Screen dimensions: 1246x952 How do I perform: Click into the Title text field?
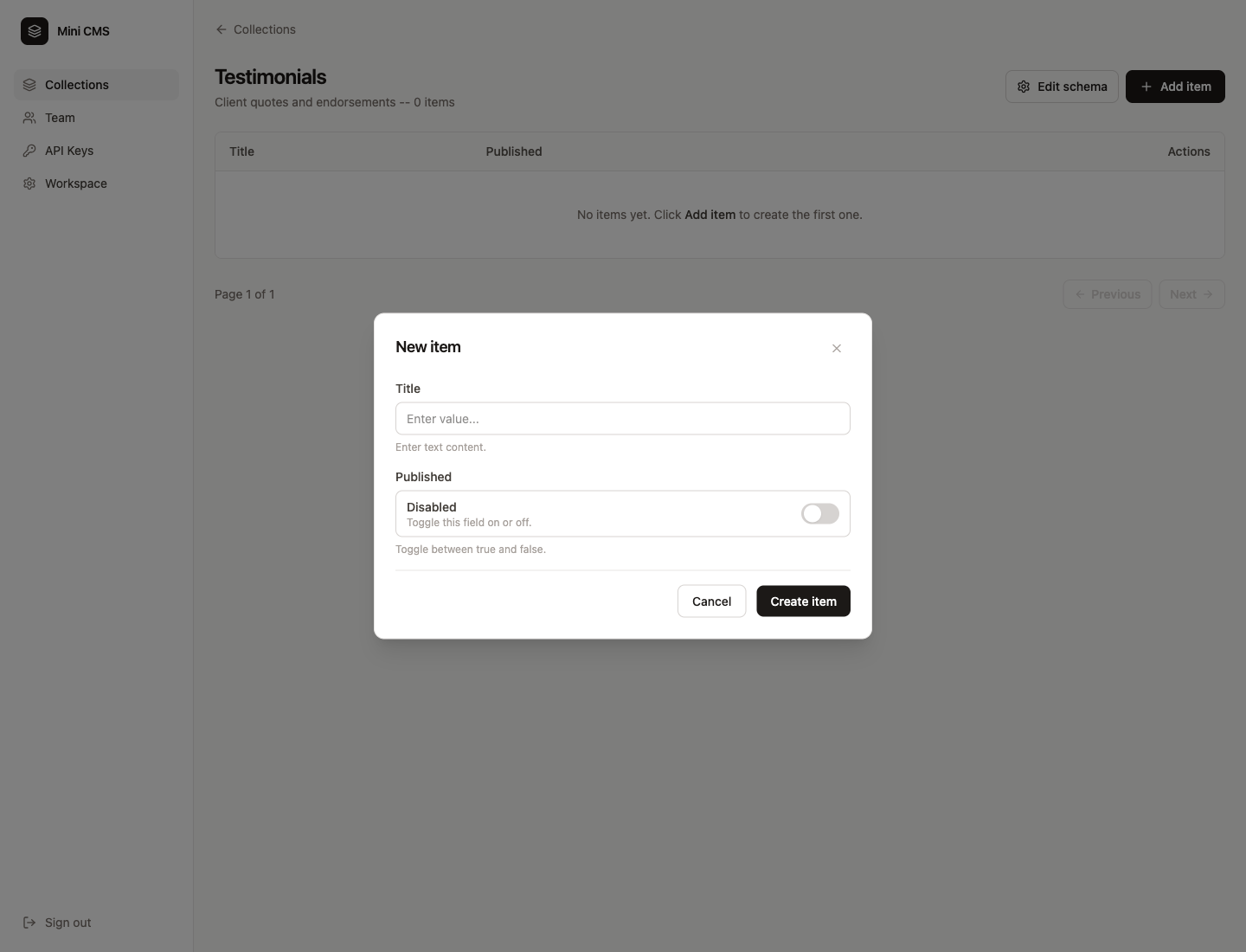(623, 419)
